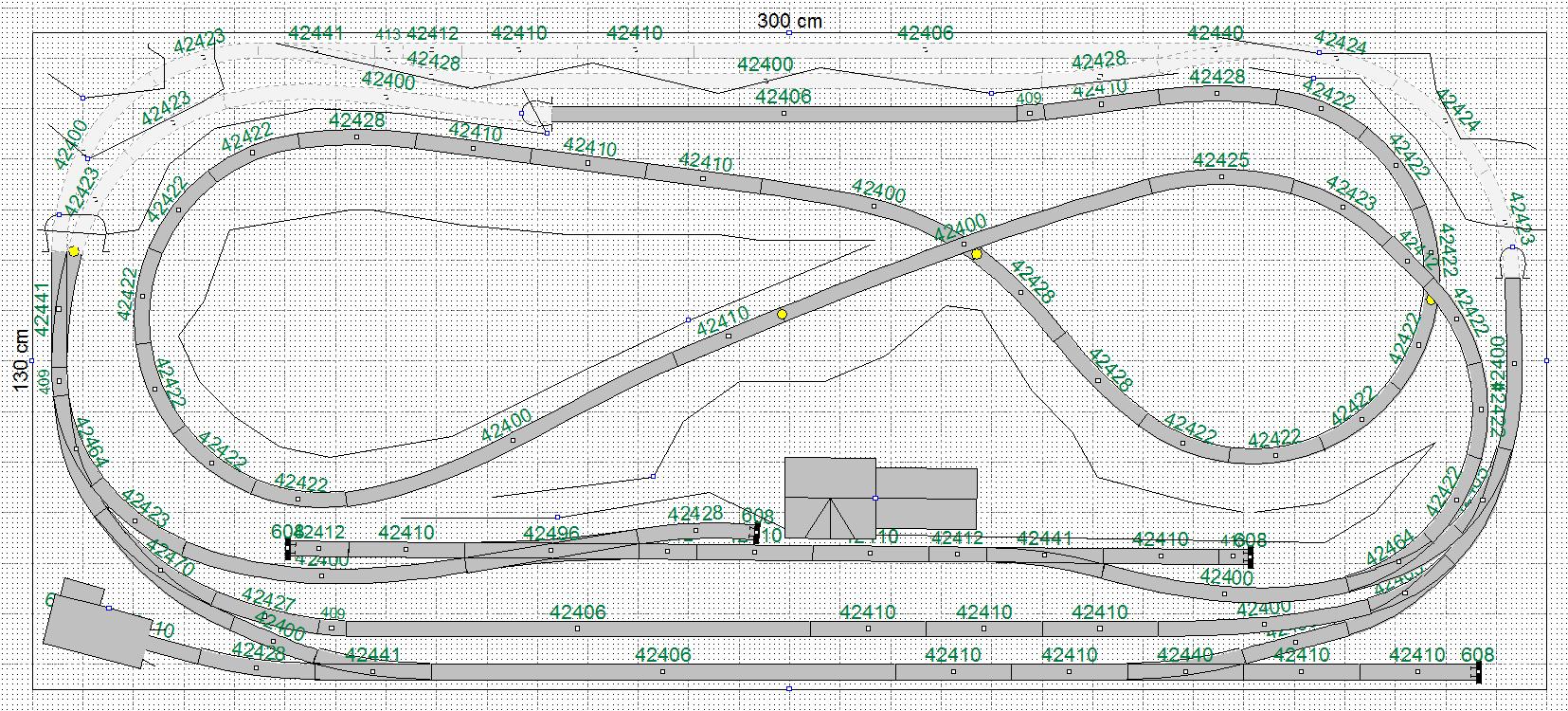Select the tunnel portal at the top center
1568x711 pixels.
(536, 113)
